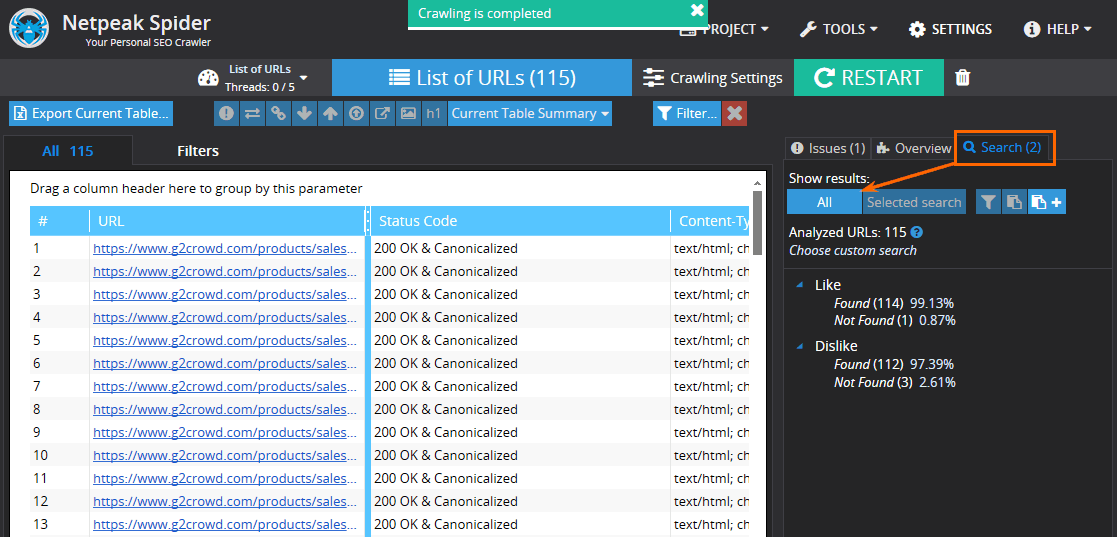Screen dimensions: 1117x537
Task: Sort by the Content-Type column header
Action: [711, 221]
